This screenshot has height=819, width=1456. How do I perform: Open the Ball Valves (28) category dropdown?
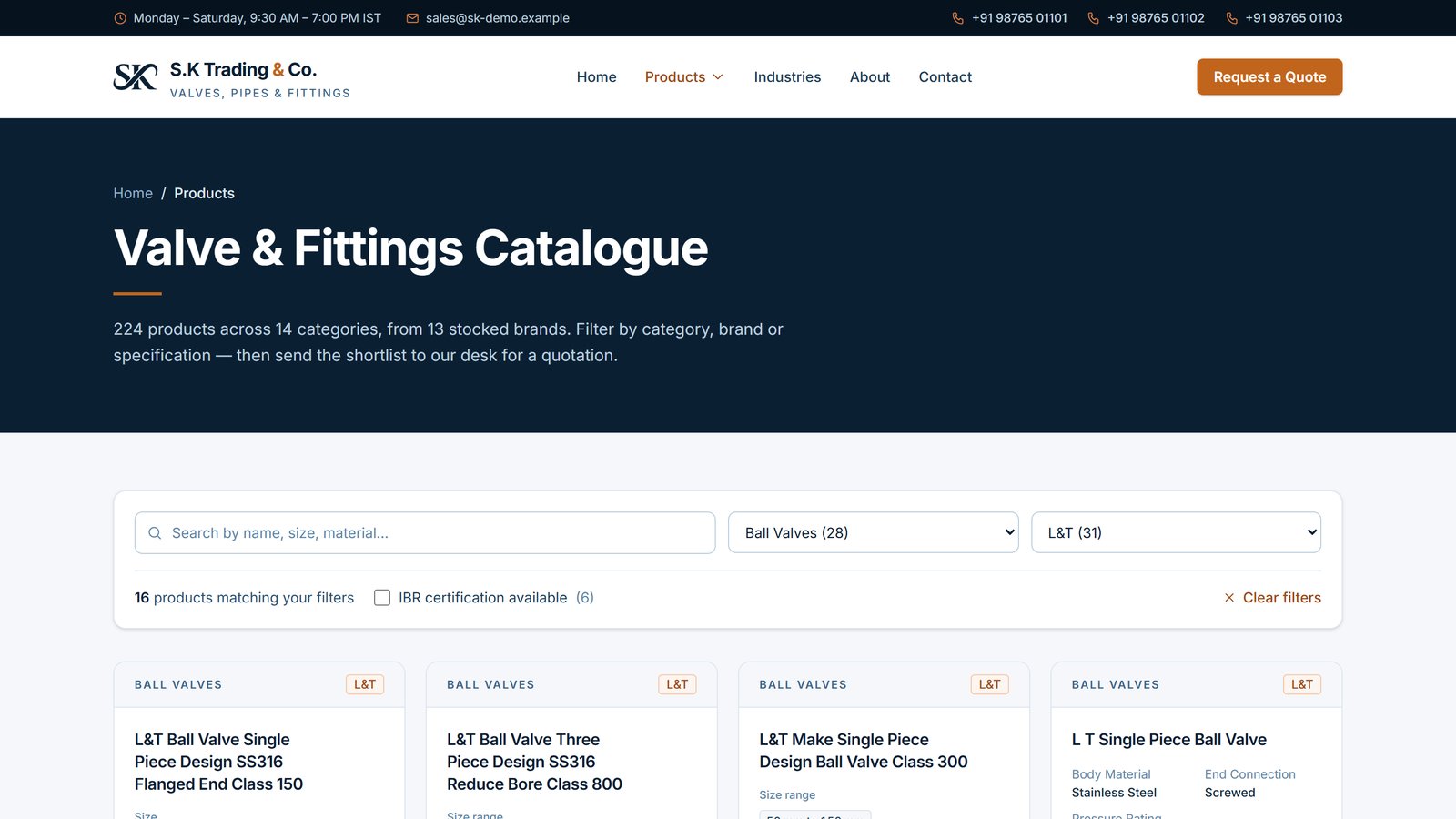[x=874, y=533]
